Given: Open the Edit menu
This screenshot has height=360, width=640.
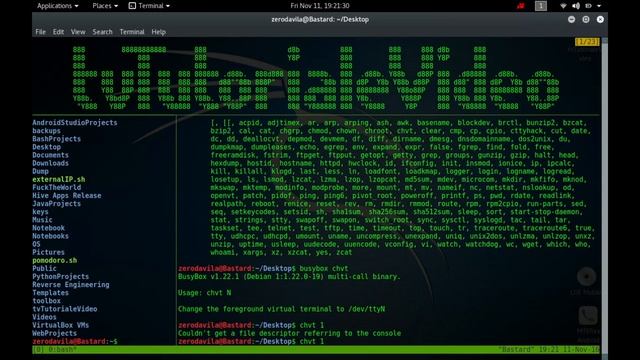Looking at the screenshot, I should [58, 32].
